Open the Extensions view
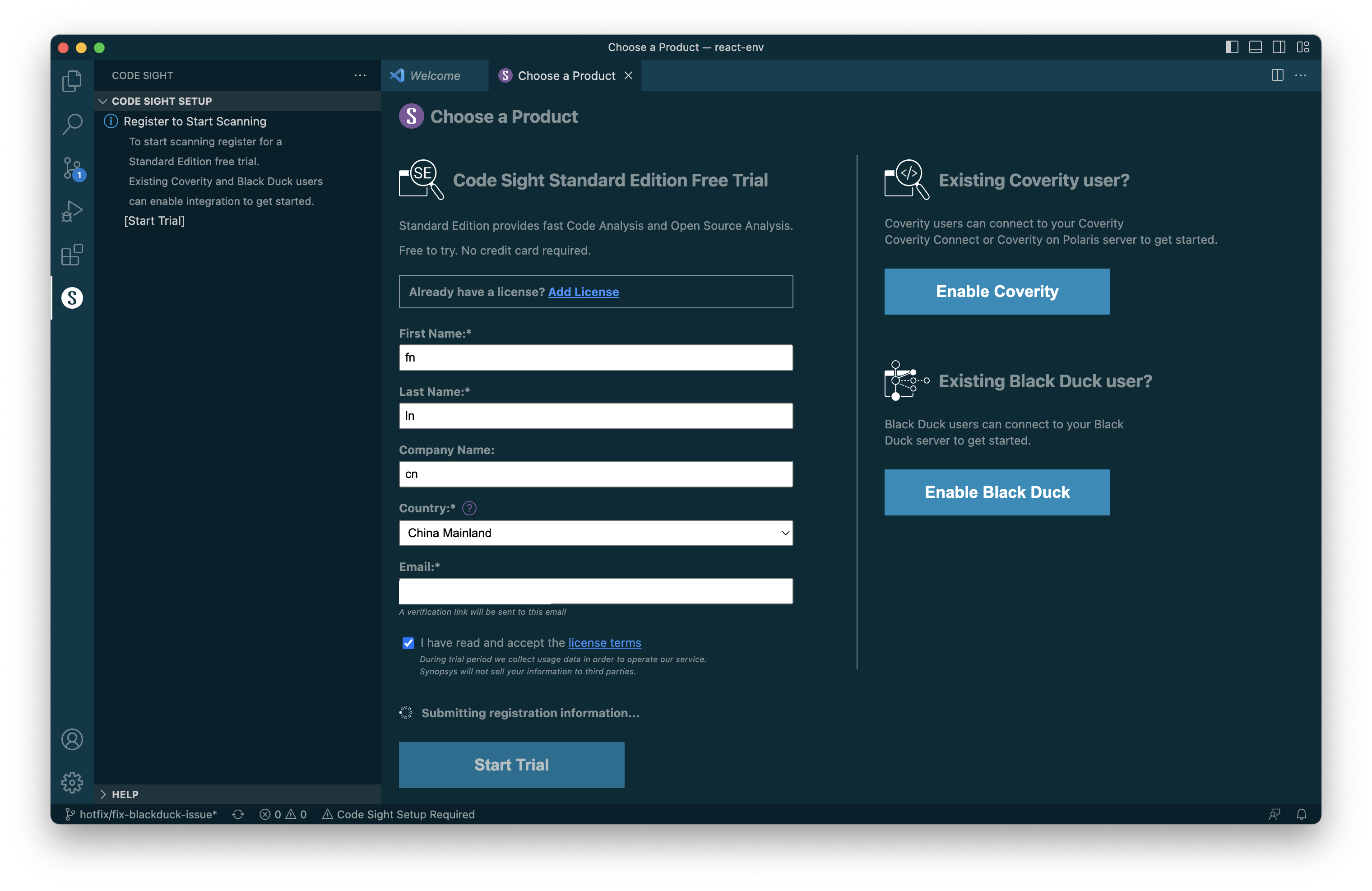Image resolution: width=1372 pixels, height=891 pixels. point(72,254)
